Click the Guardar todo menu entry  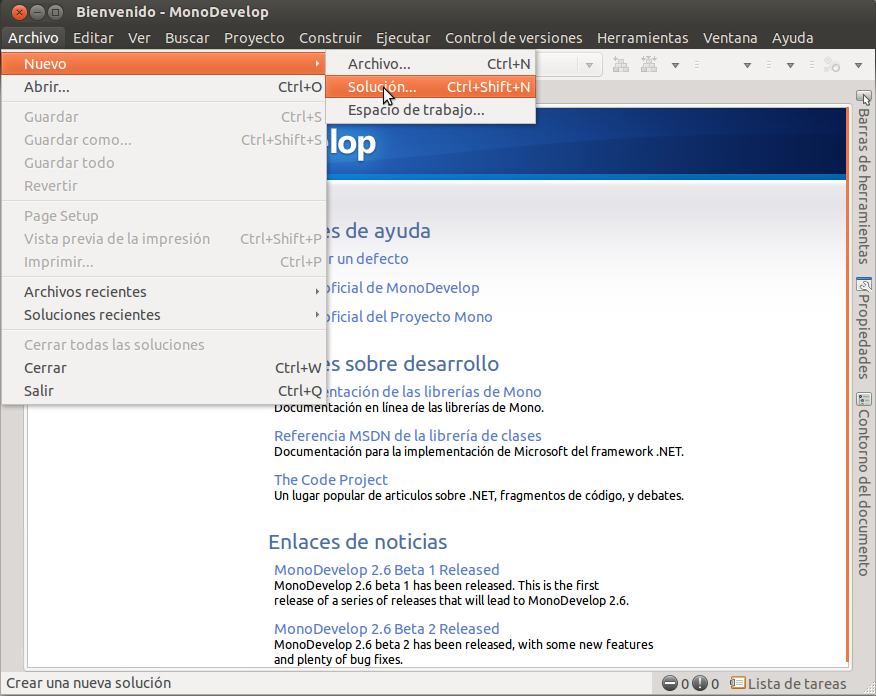164,163
